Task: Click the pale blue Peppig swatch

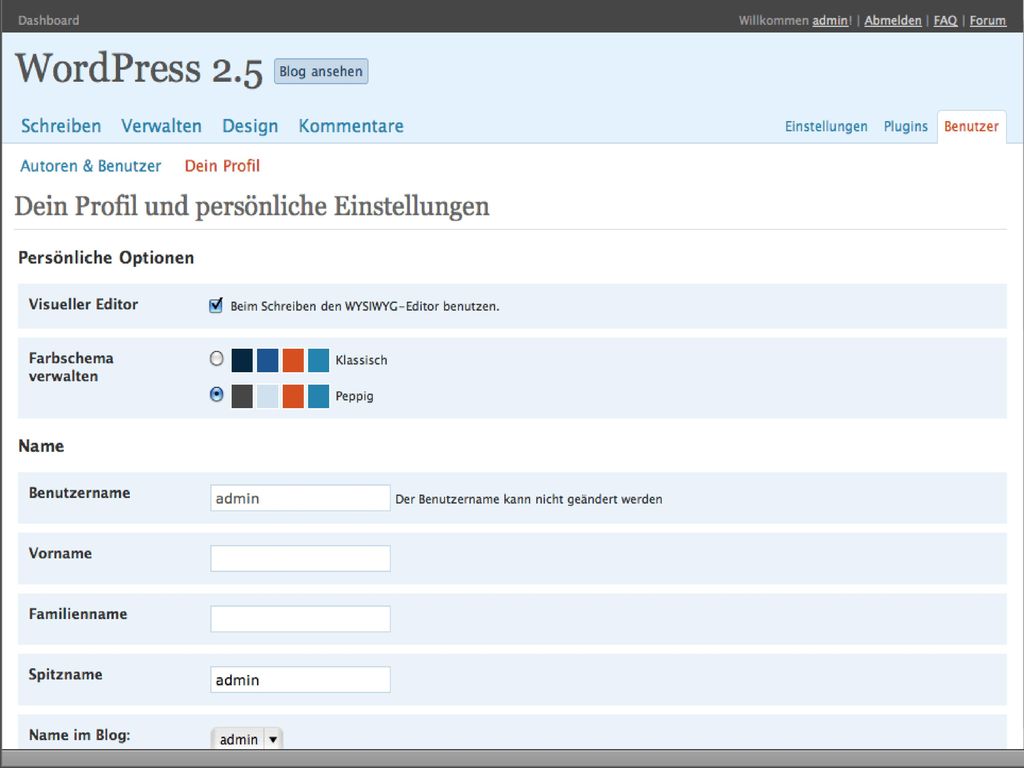Action: (x=267, y=396)
